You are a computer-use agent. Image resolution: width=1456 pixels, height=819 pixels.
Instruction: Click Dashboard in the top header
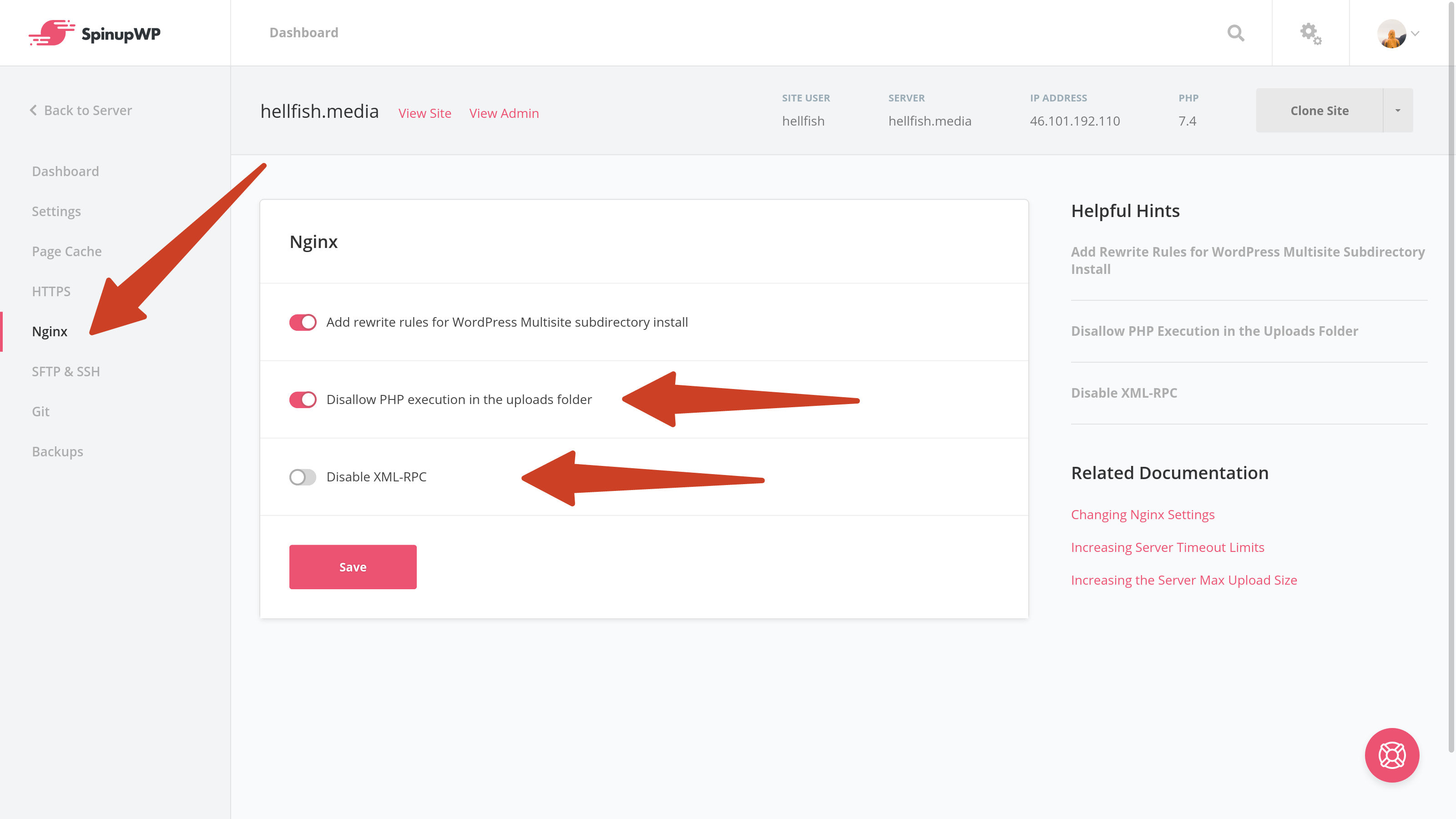coord(303,33)
